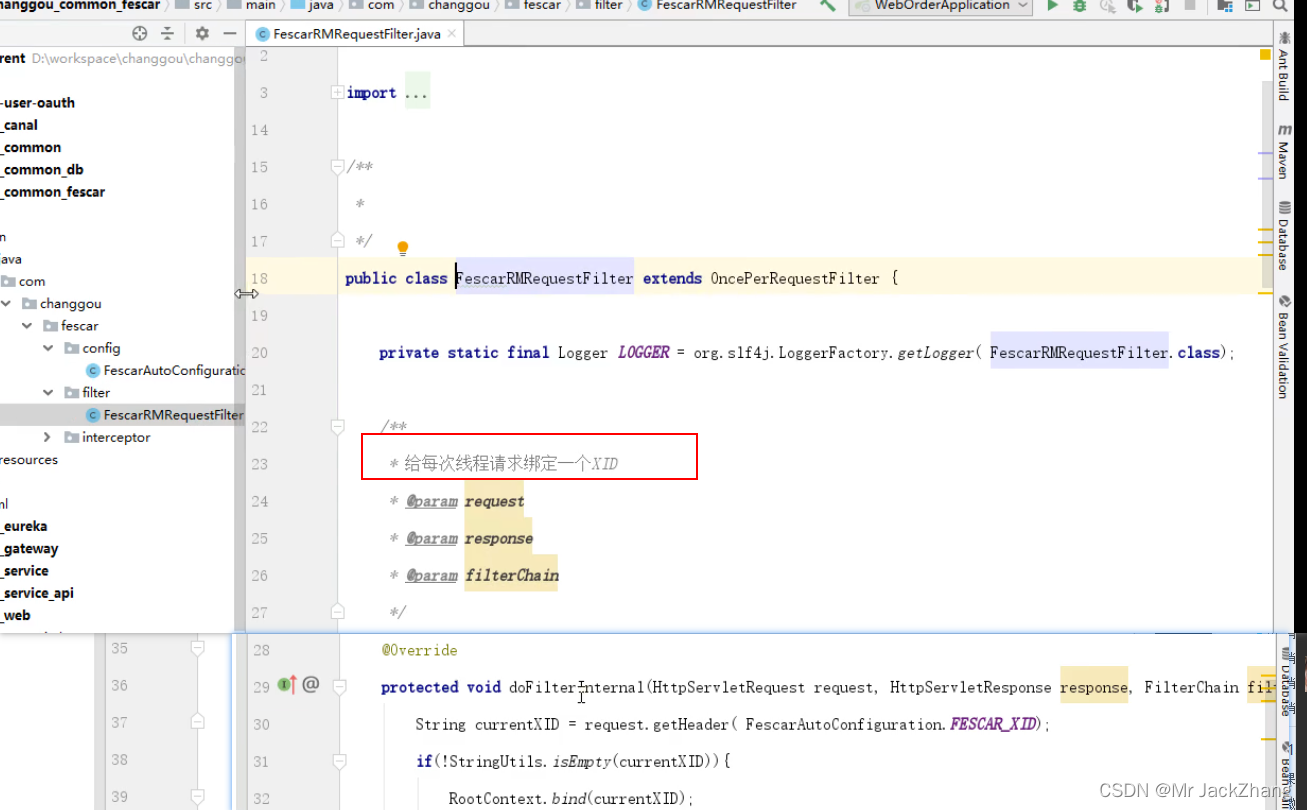This screenshot has width=1307, height=810.
Task: Open the Bean Validation tool window
Action: 1284,346
